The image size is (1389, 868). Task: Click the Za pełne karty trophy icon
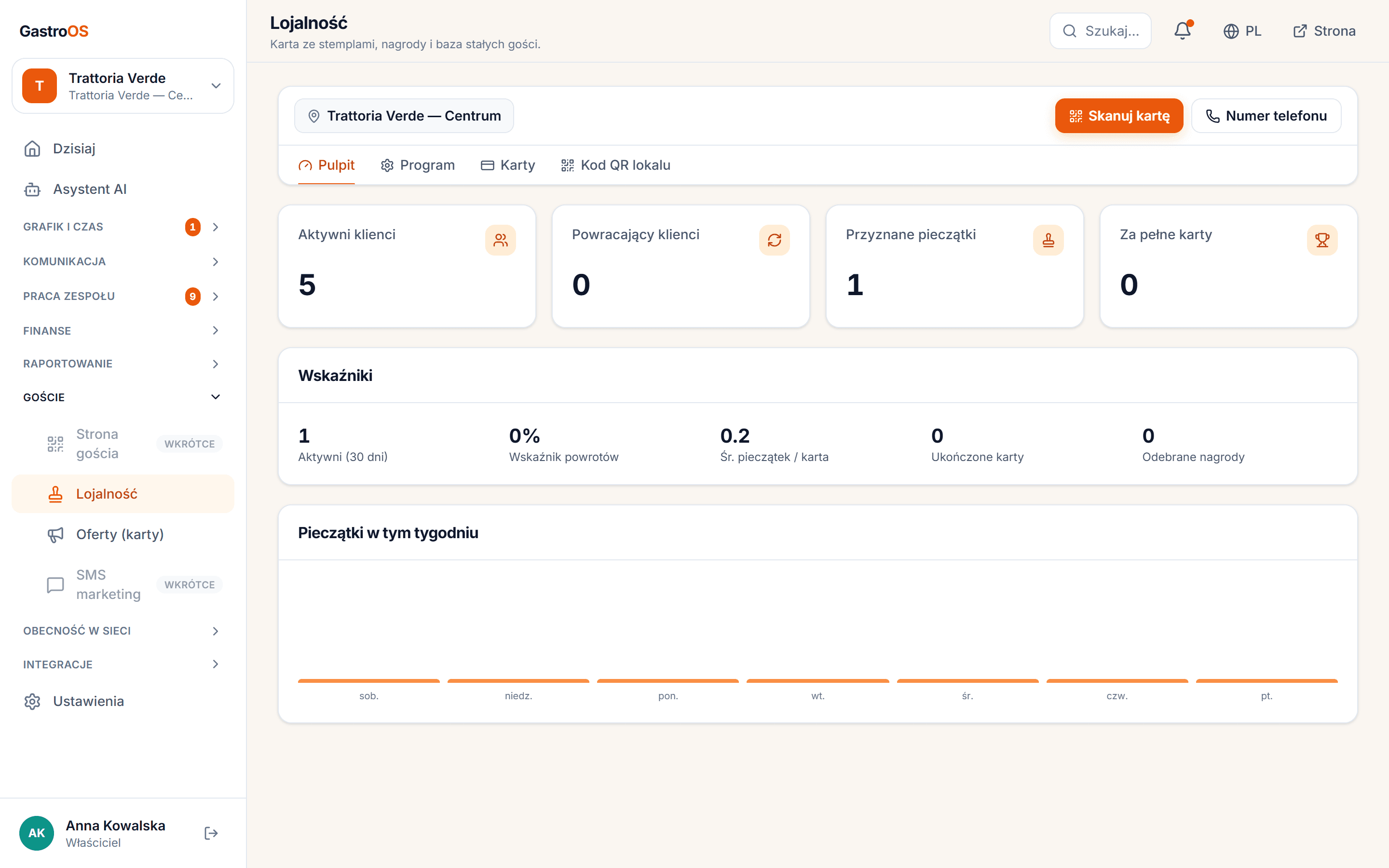[x=1322, y=240]
